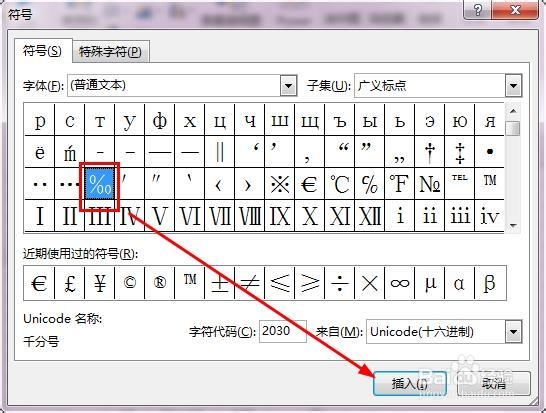Open the 字体 font dropdown
Screen dimensions: 546x413
(x=288, y=86)
